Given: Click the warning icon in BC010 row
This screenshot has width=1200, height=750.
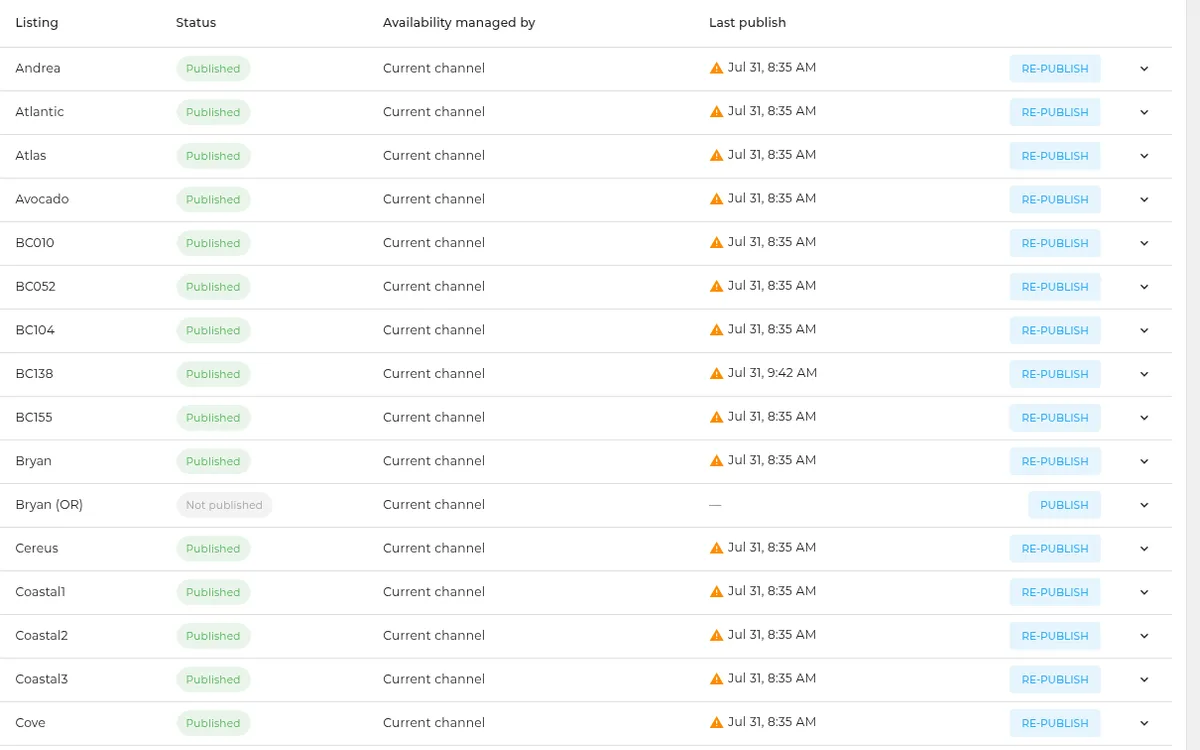Looking at the screenshot, I should pyautogui.click(x=716, y=243).
